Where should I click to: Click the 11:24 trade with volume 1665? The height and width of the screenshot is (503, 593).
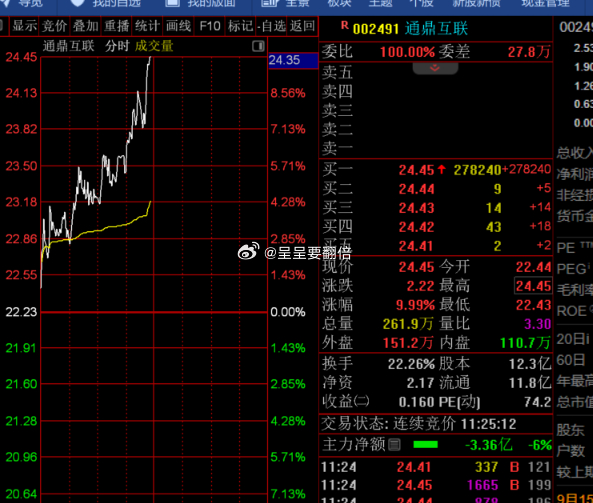click(436, 485)
